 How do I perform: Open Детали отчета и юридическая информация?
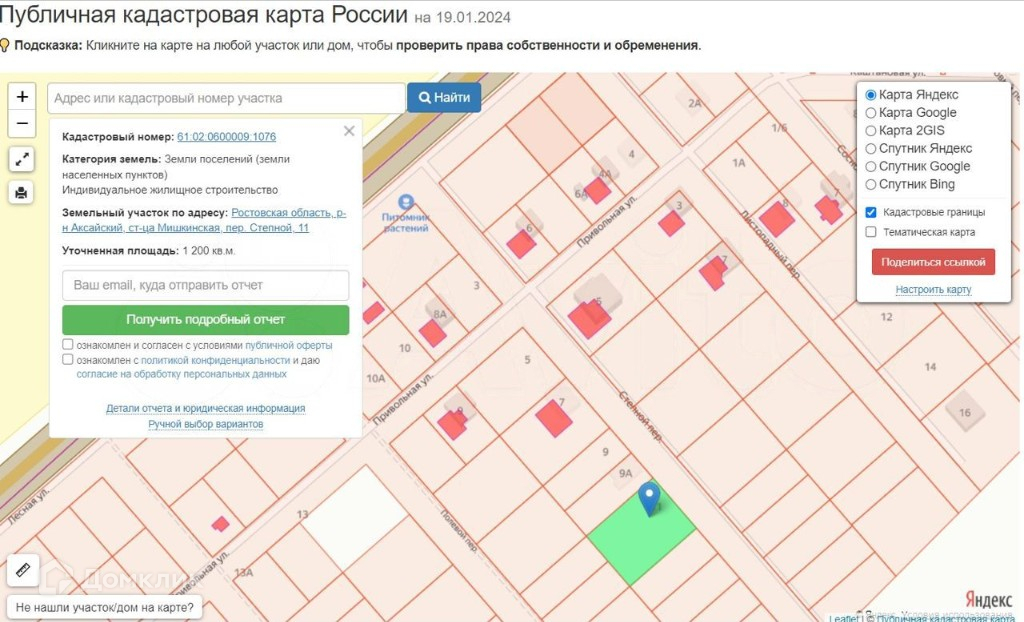click(206, 408)
